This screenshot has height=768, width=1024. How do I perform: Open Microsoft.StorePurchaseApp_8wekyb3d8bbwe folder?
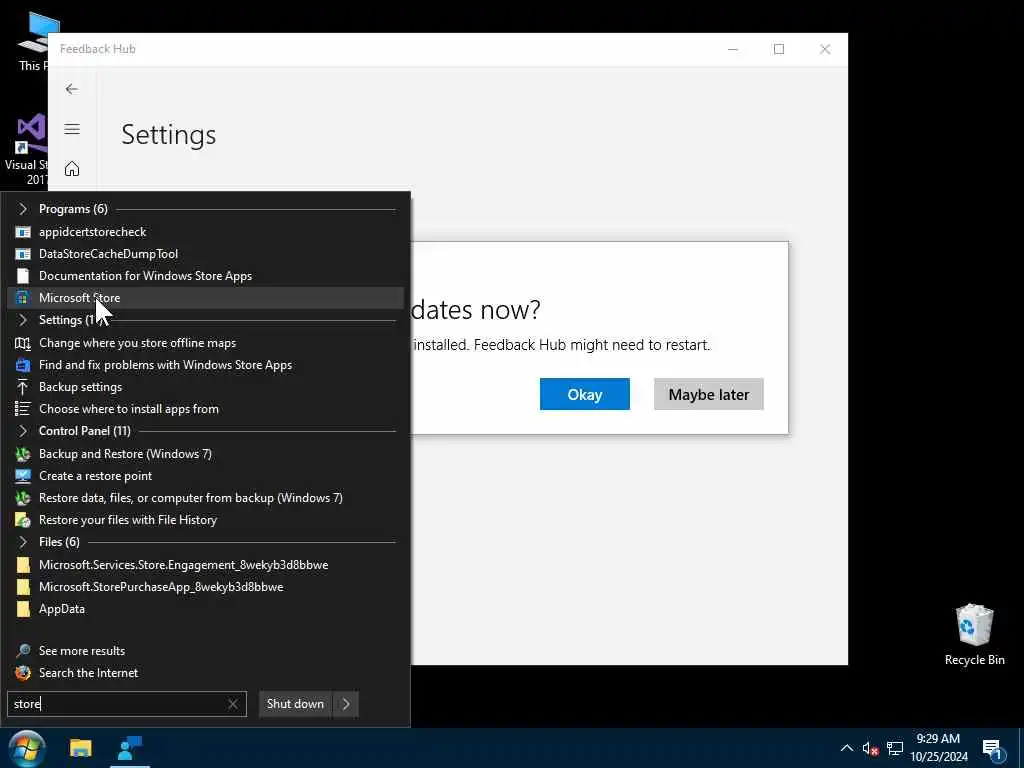click(206, 586)
